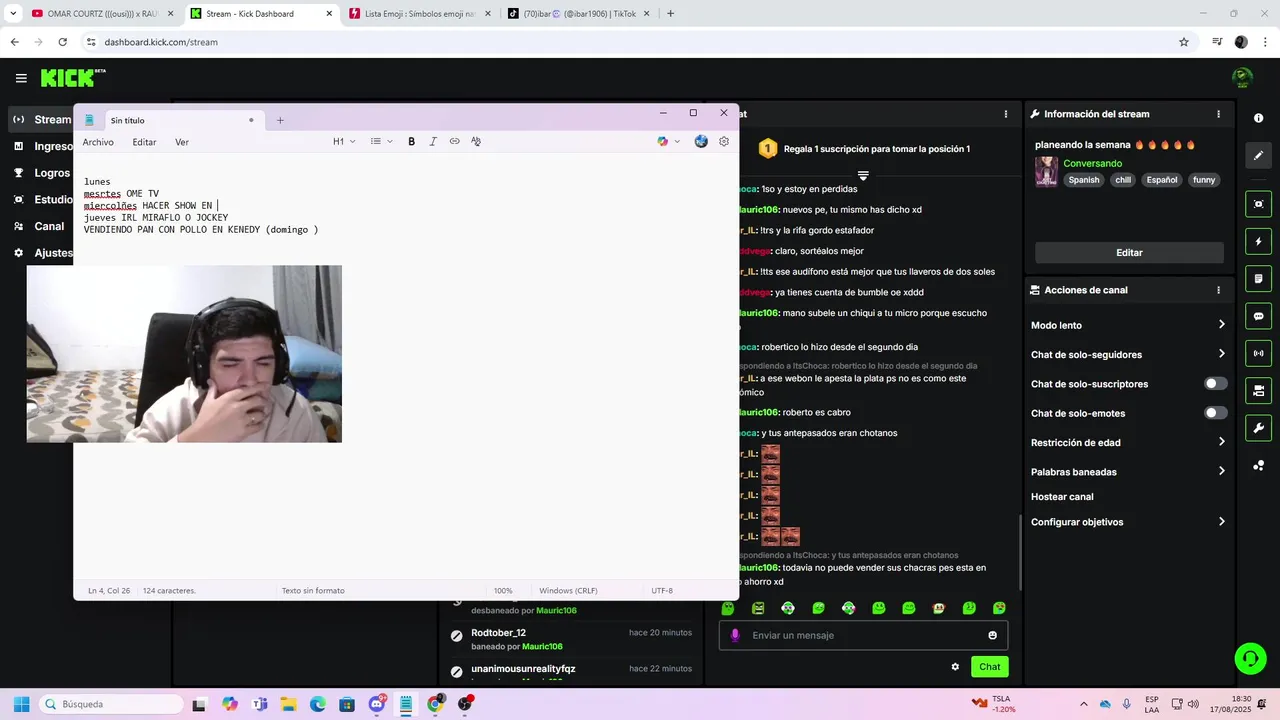This screenshot has height=720, width=1280.
Task: Switch to the TikTok browser tab
Action: [x=577, y=13]
